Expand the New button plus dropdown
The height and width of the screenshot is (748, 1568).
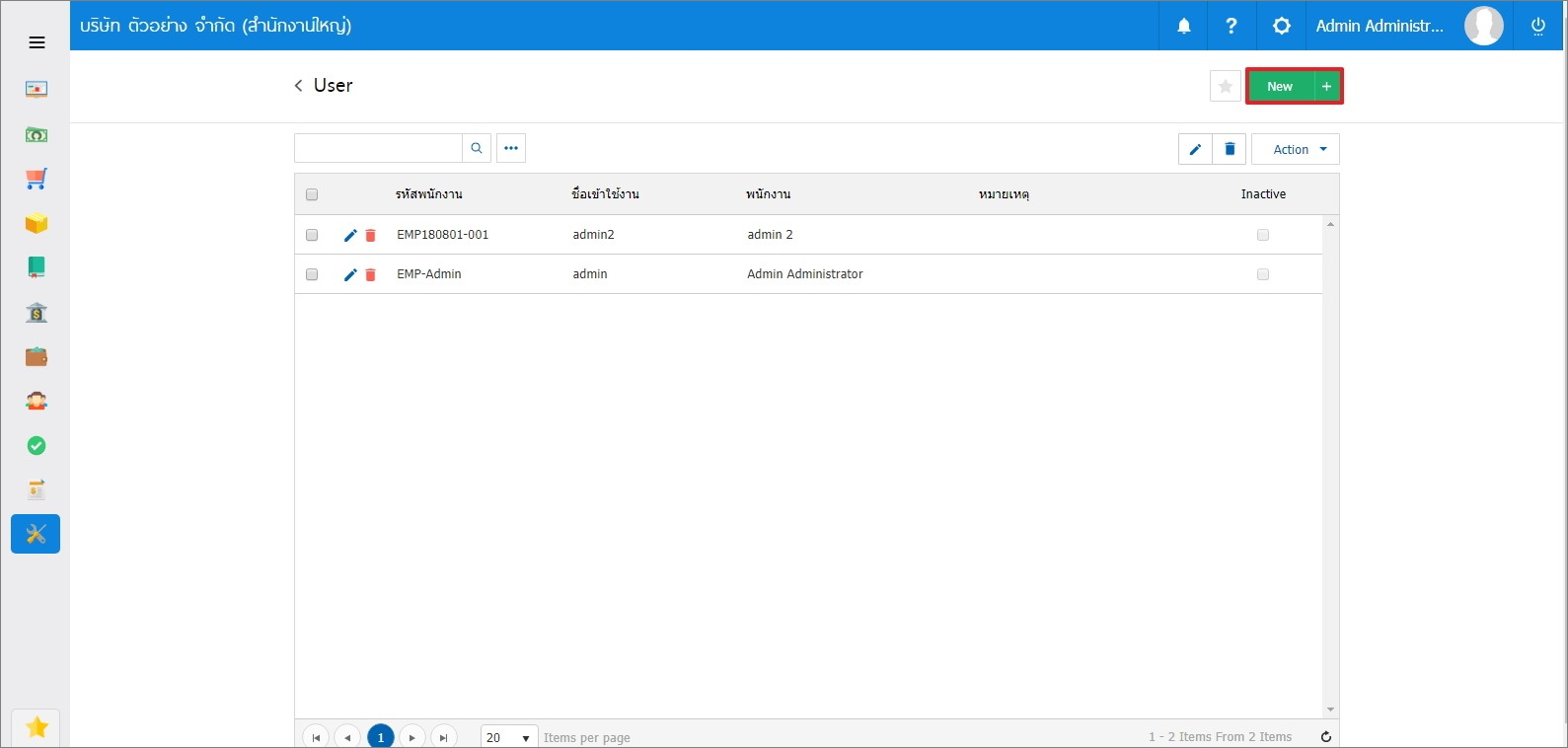tap(1327, 87)
